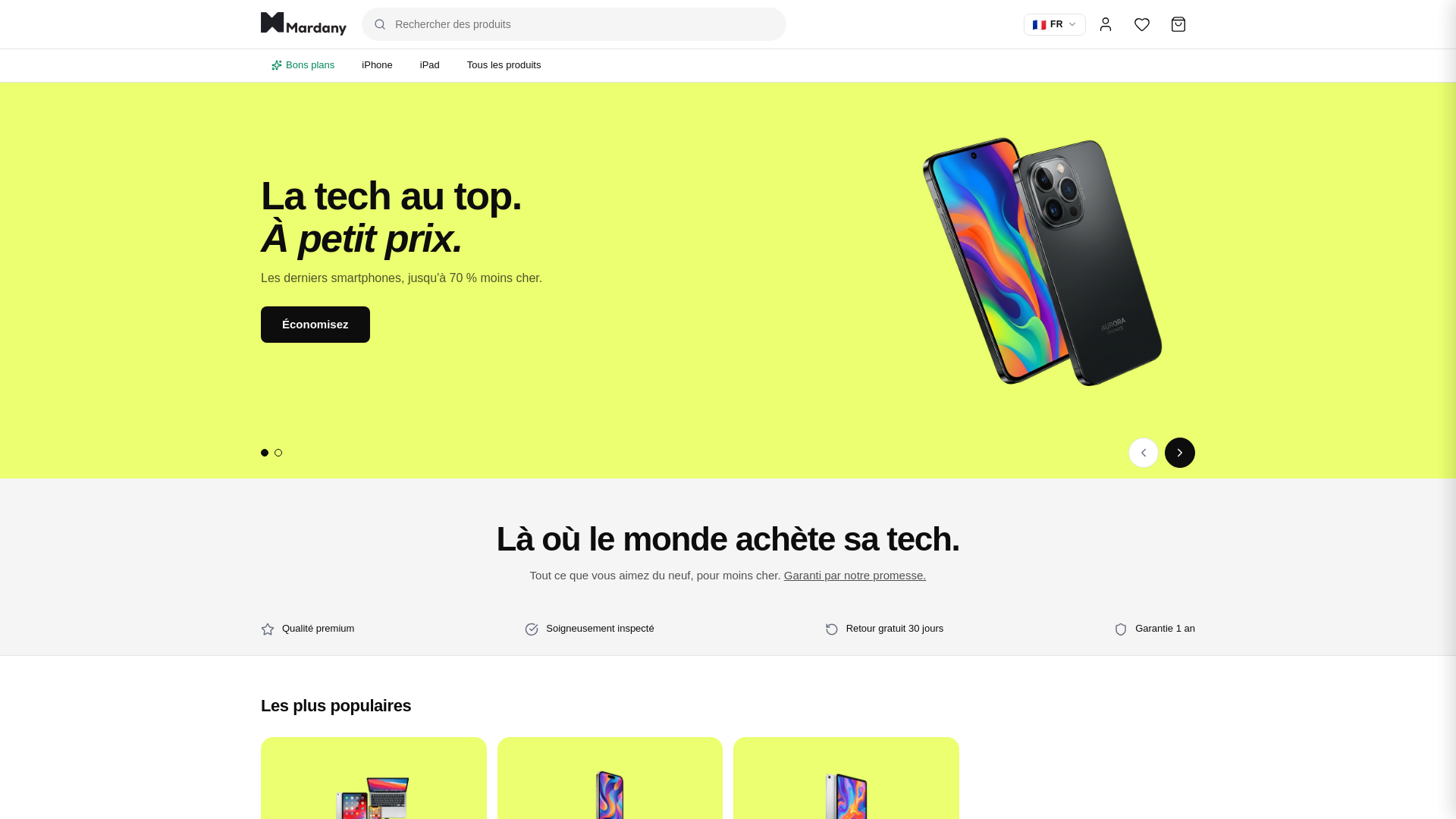
Task: Open the iPhone menu item
Action: coord(377,65)
